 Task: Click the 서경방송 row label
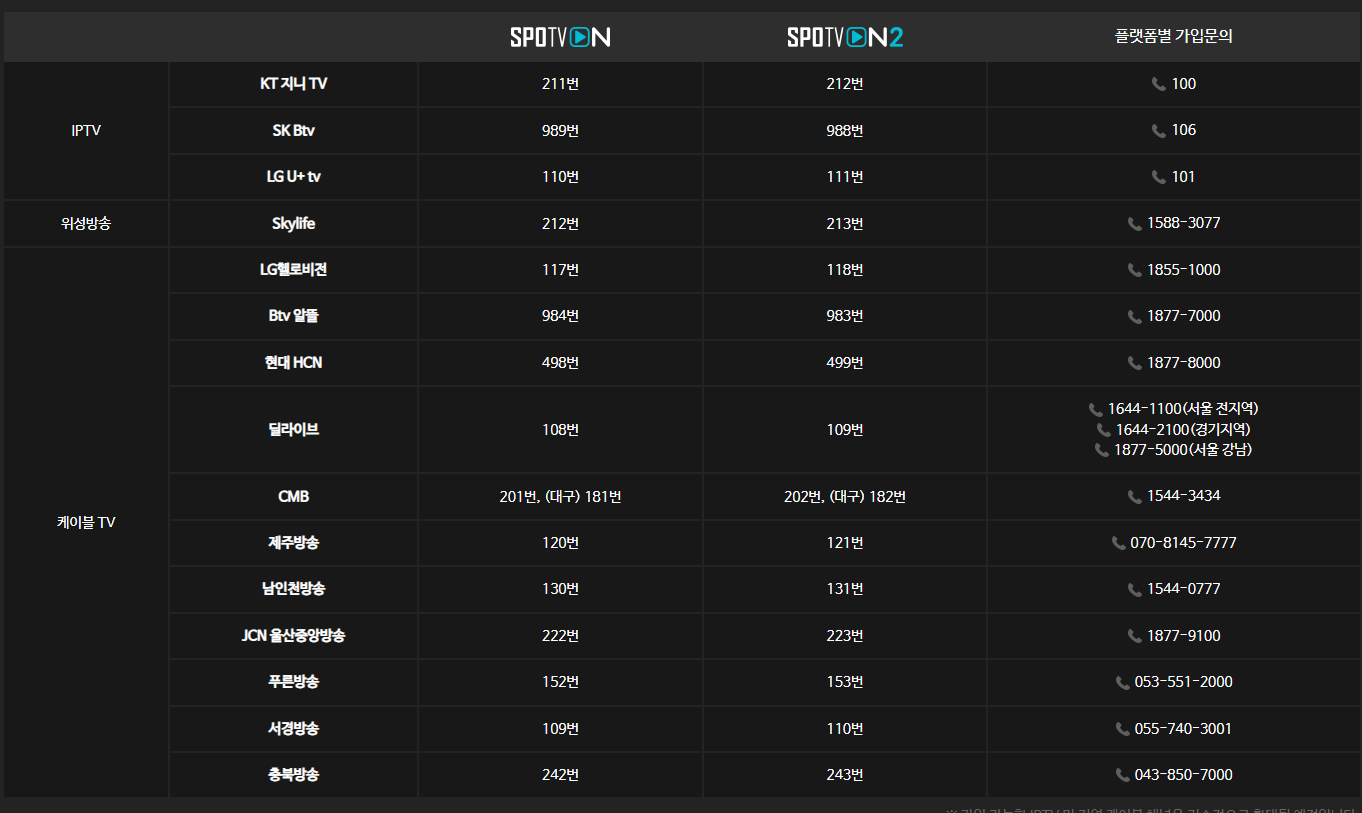click(x=293, y=729)
